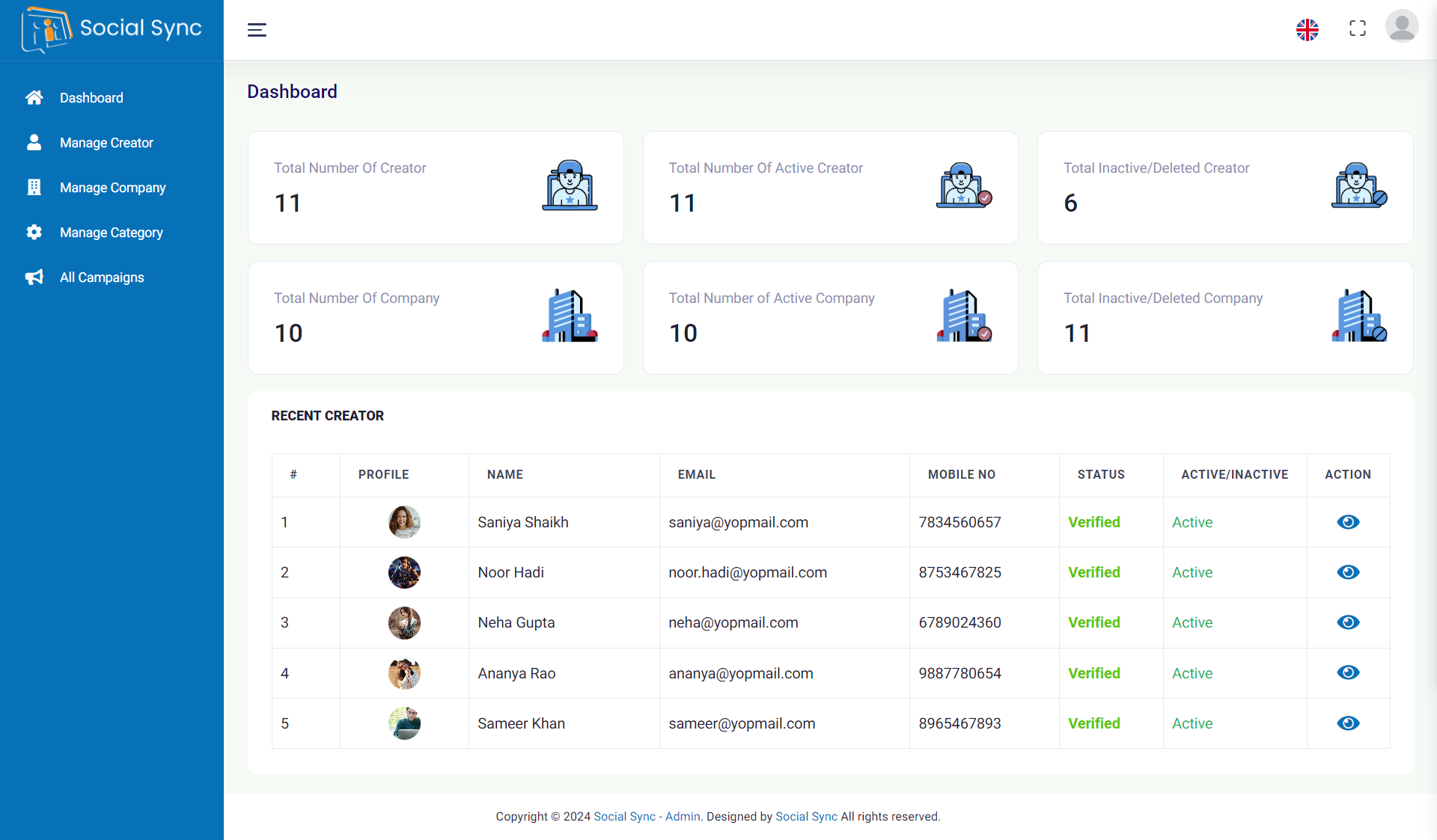
Task: Toggle the sidebar with the hamburger icon
Action: (257, 30)
